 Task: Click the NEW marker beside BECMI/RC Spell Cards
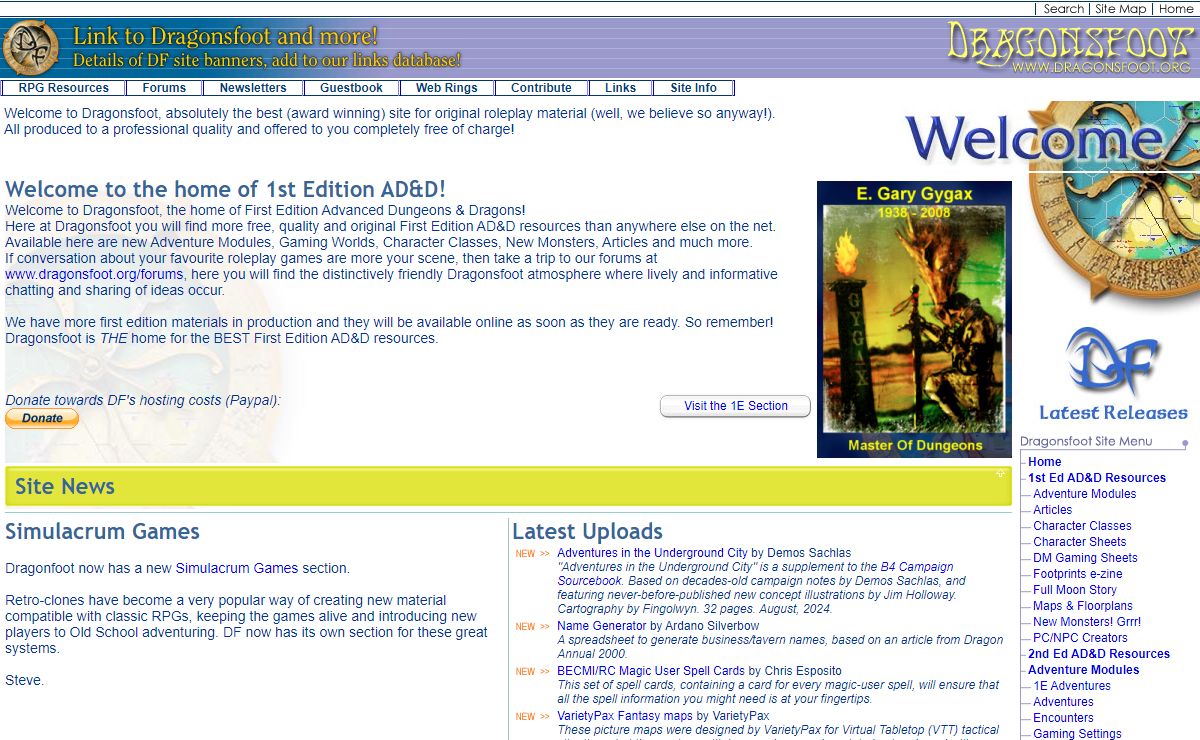(532, 671)
